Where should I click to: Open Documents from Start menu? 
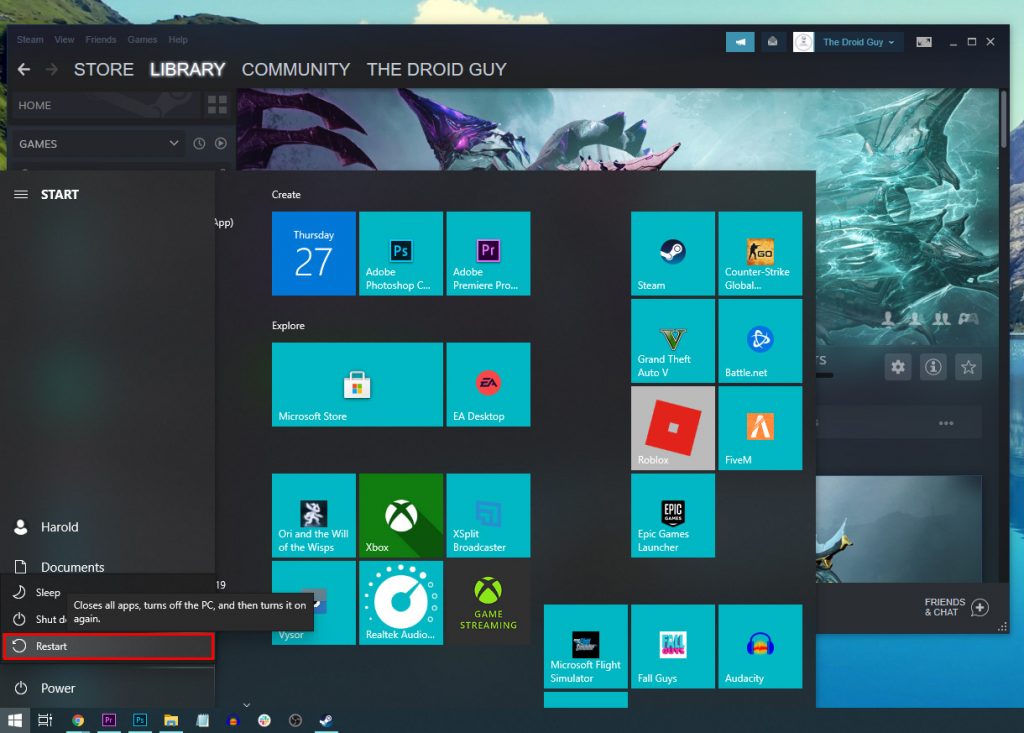pos(108,567)
